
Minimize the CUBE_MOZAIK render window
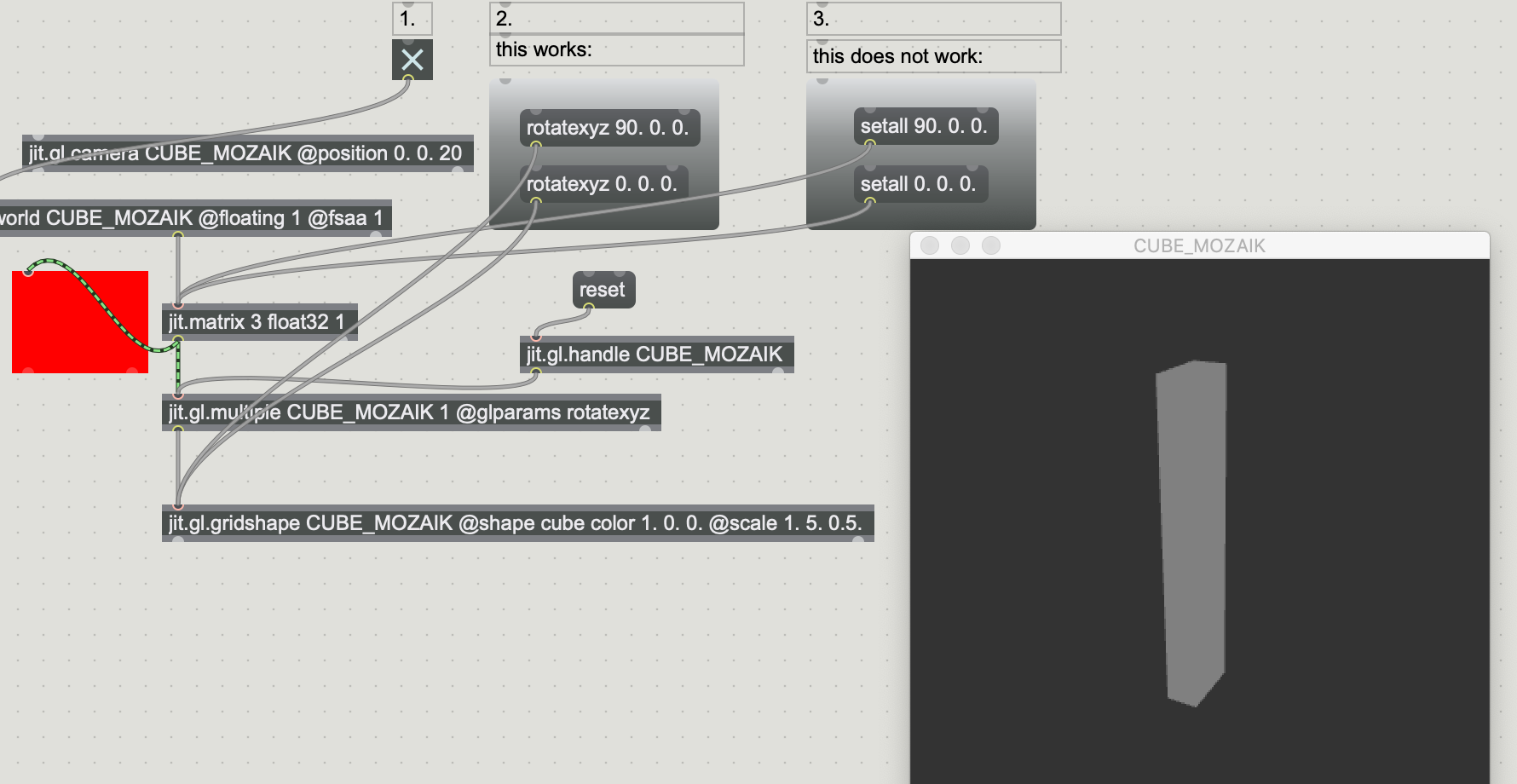tap(960, 245)
